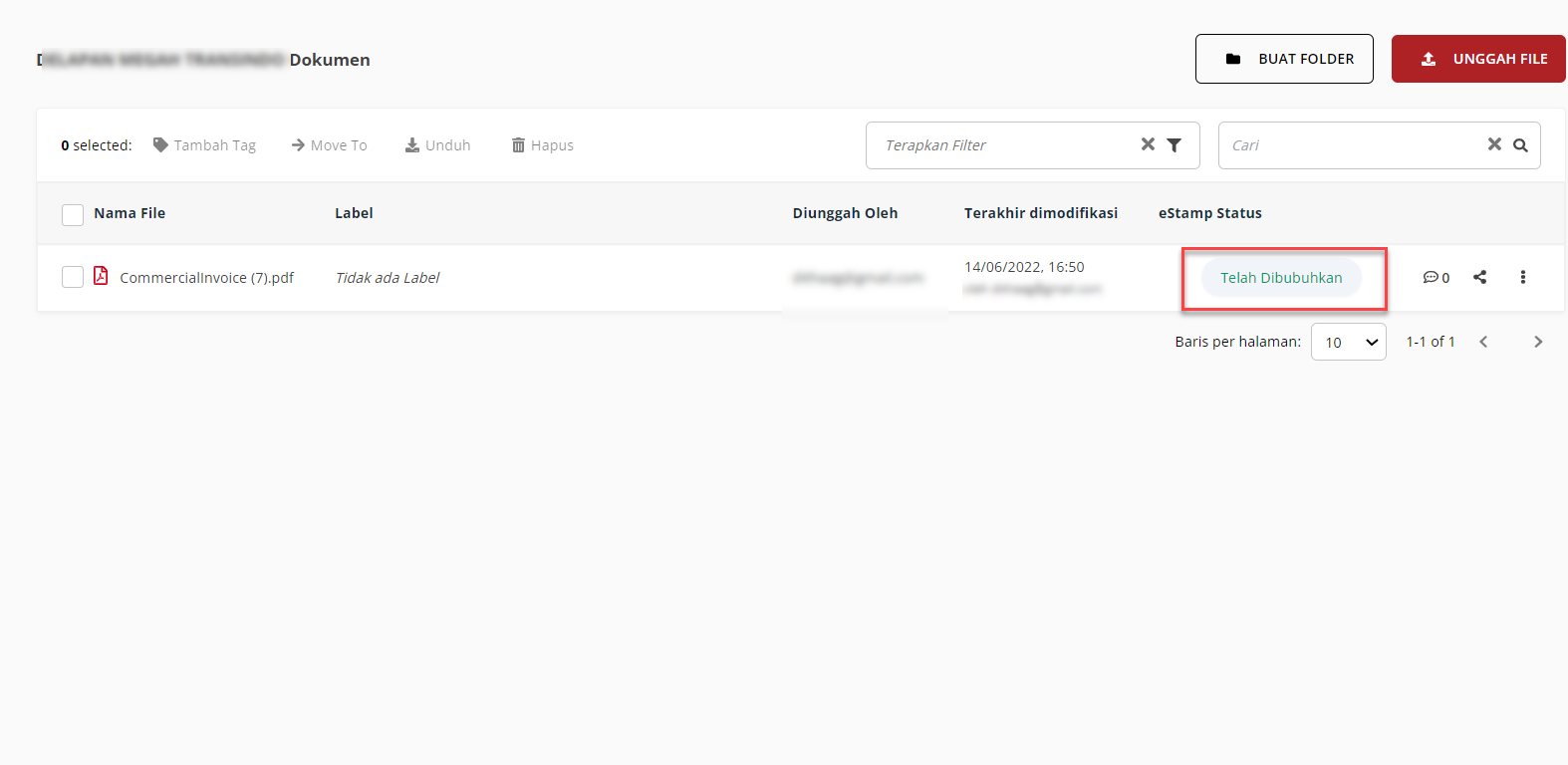This screenshot has width=1568, height=765.
Task: Click the 1-1 of 1 pagination text
Action: coord(1431,342)
